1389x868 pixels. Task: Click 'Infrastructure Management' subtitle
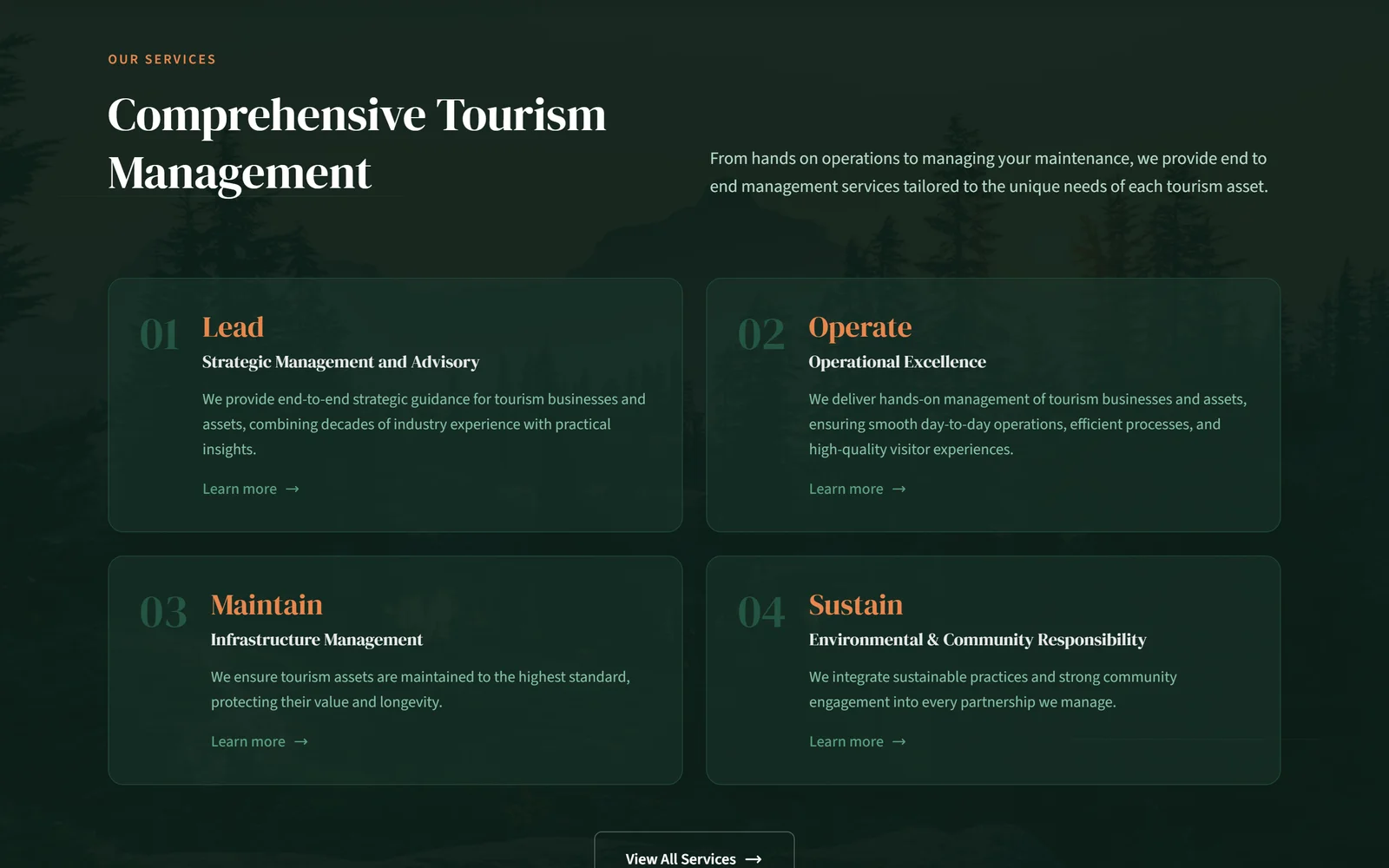click(317, 641)
